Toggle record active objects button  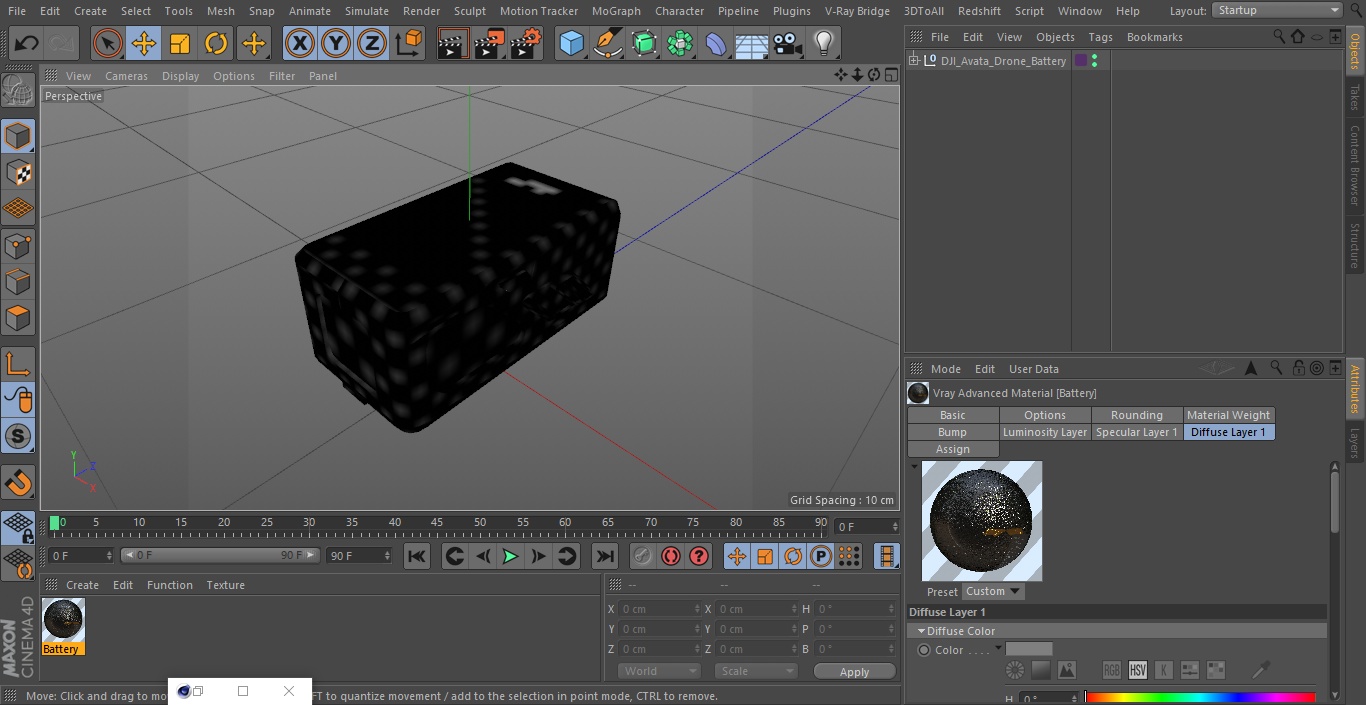click(x=671, y=556)
